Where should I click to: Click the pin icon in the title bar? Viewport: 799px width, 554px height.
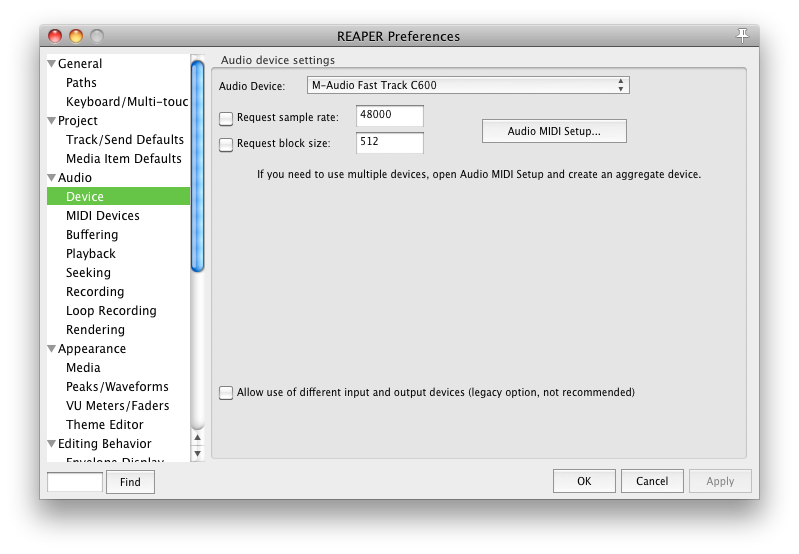coord(742,36)
